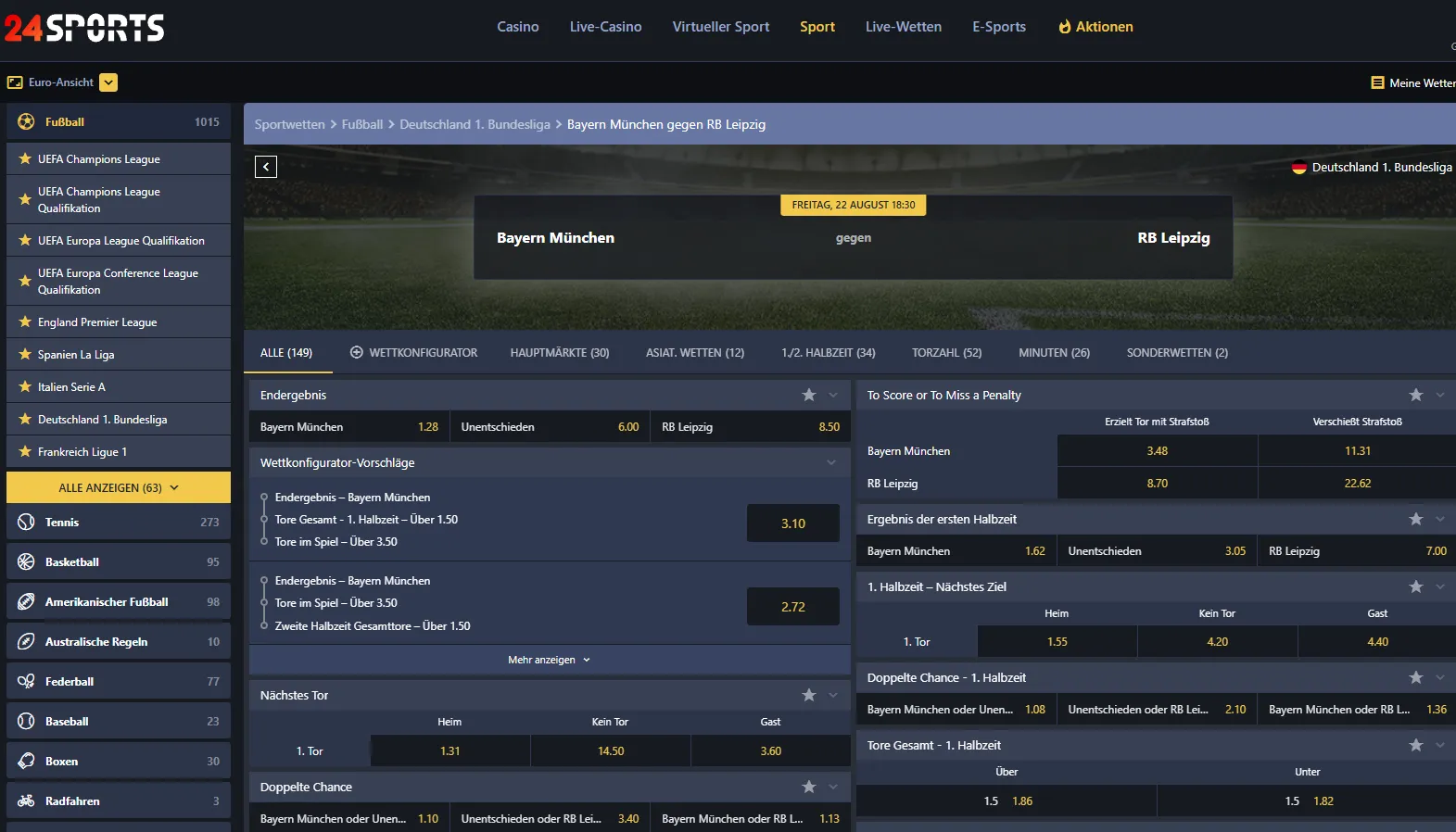Expand Mehr anzeigen suggestions

coord(550,660)
